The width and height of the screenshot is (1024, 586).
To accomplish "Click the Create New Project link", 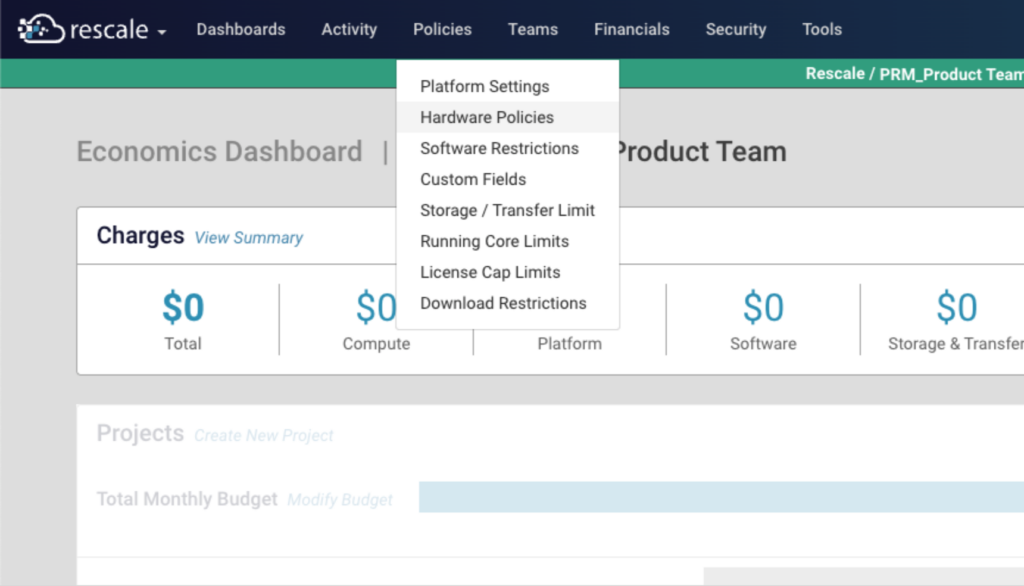I will click(x=263, y=435).
